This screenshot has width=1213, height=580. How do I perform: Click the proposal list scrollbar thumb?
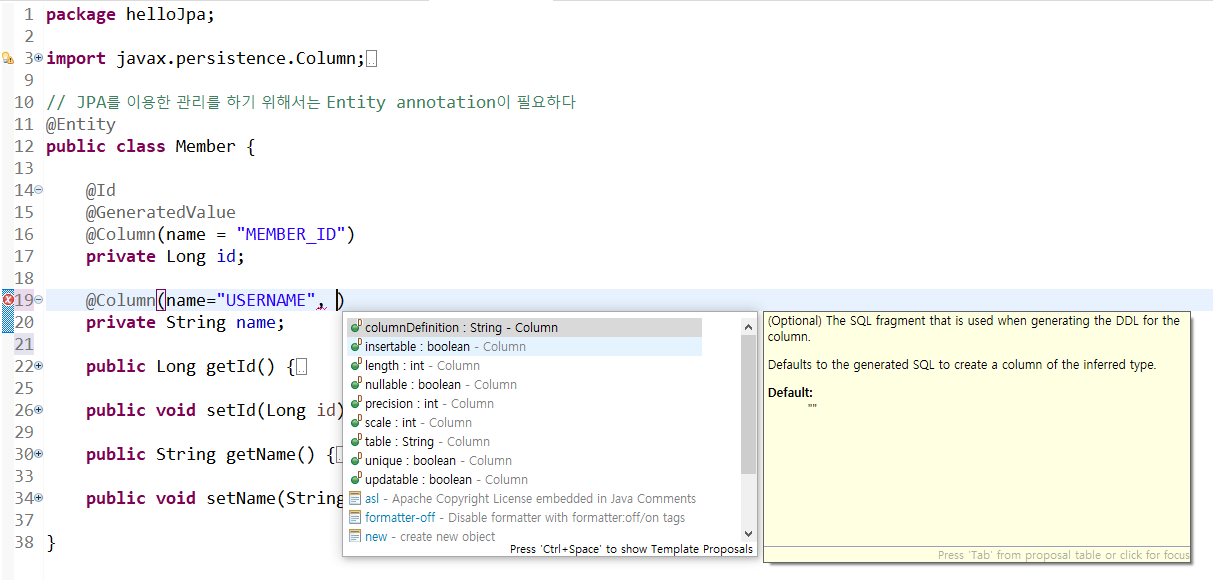point(749,404)
